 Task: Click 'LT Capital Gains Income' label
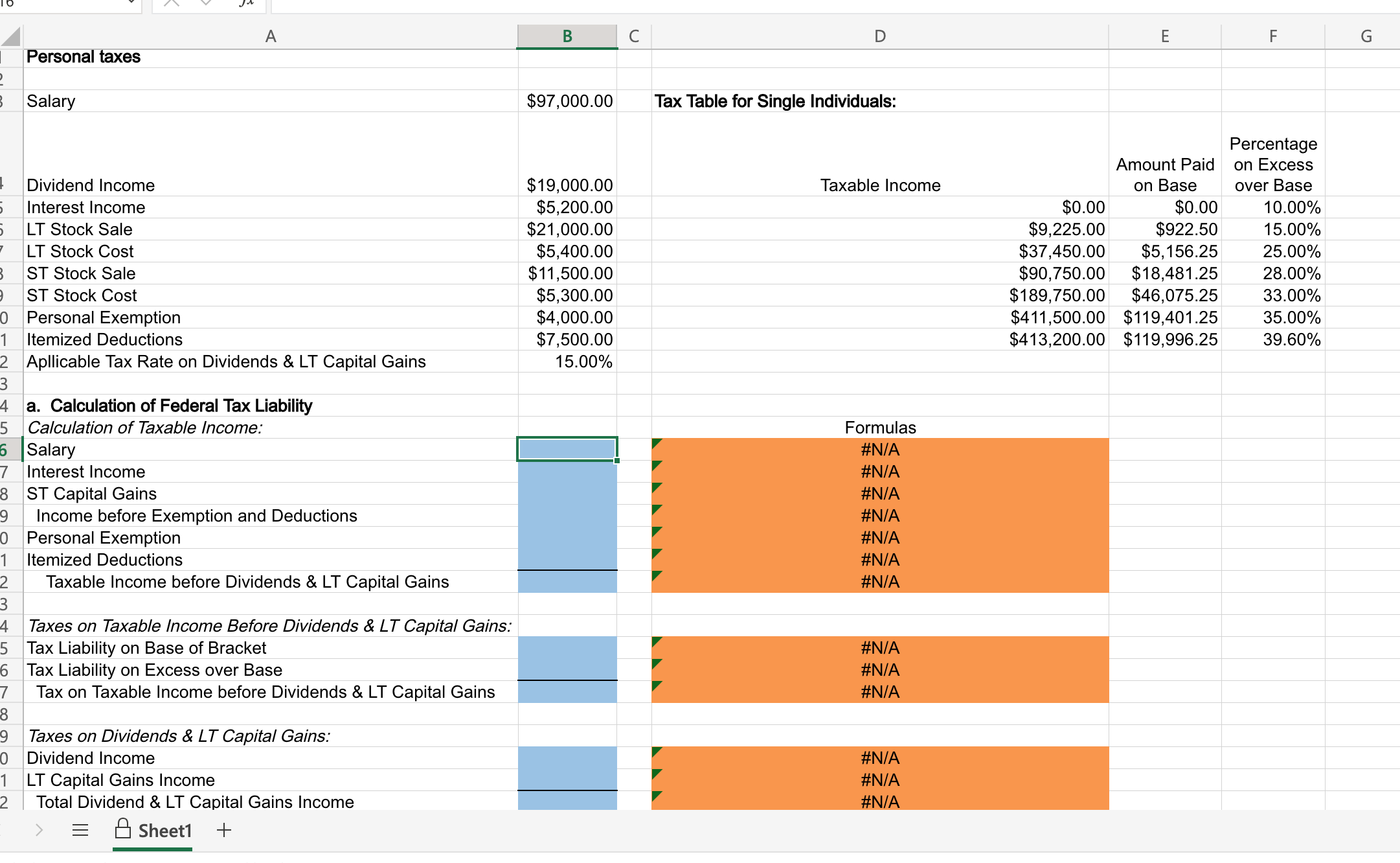120,780
